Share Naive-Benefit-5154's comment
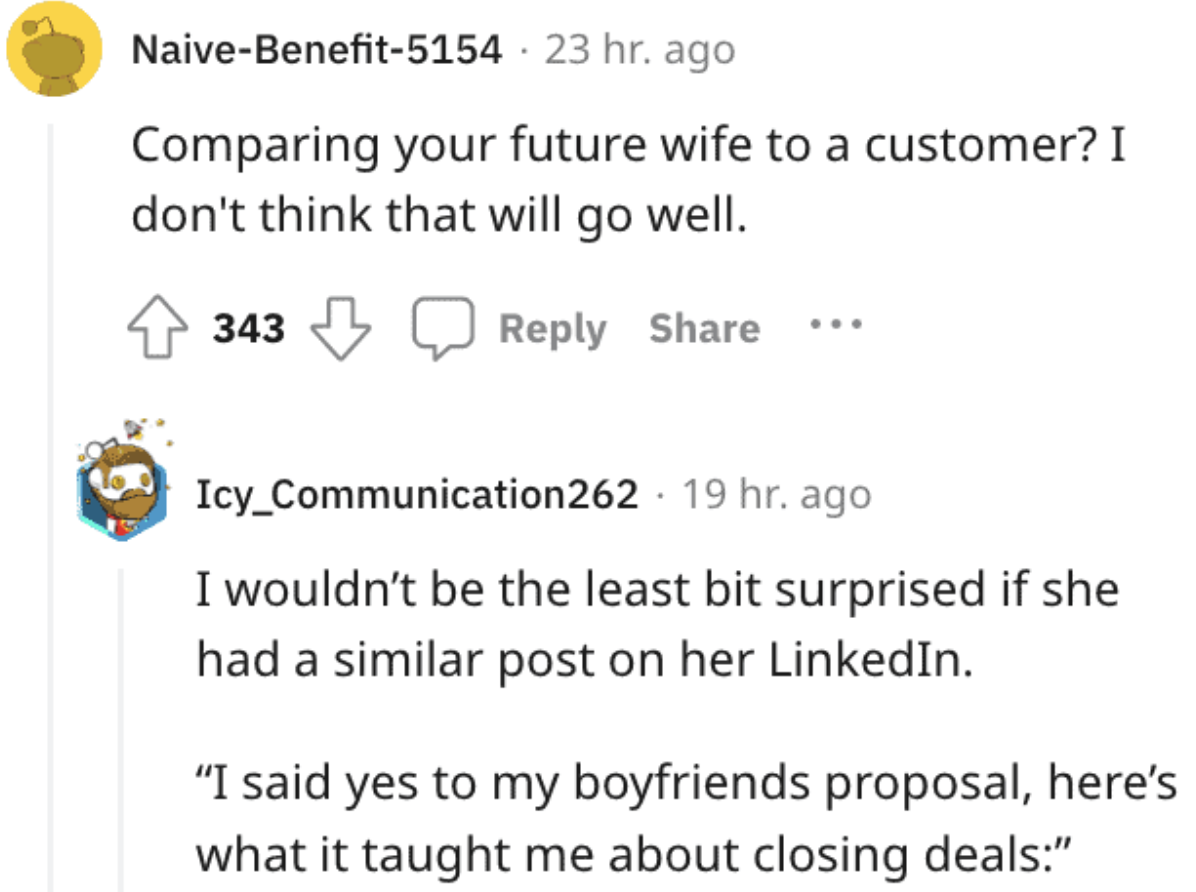1196x892 pixels. (x=704, y=329)
